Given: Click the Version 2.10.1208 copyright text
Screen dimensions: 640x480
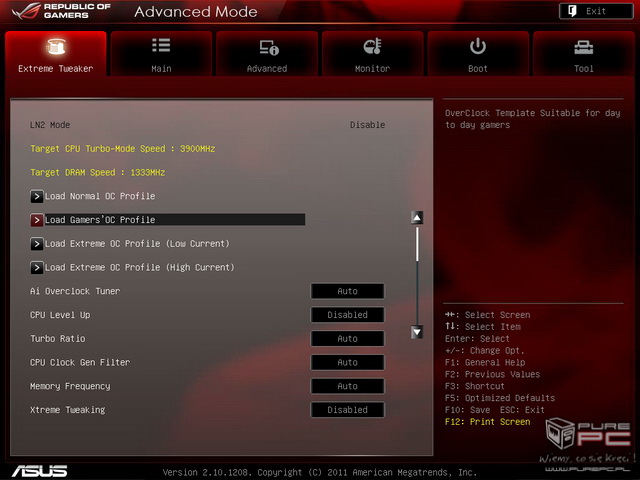Looking at the screenshot, I should pos(320,472).
